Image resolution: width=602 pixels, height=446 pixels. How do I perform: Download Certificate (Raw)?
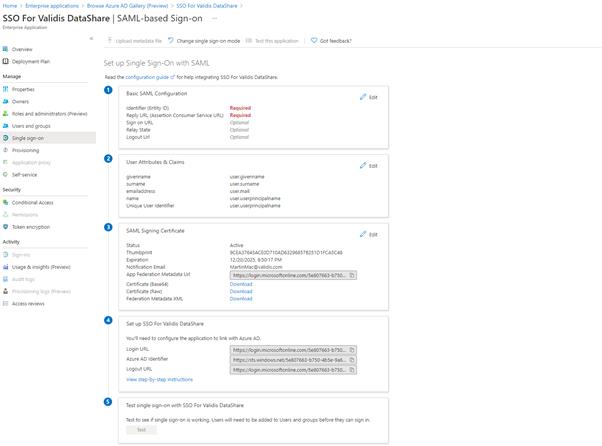(241, 291)
